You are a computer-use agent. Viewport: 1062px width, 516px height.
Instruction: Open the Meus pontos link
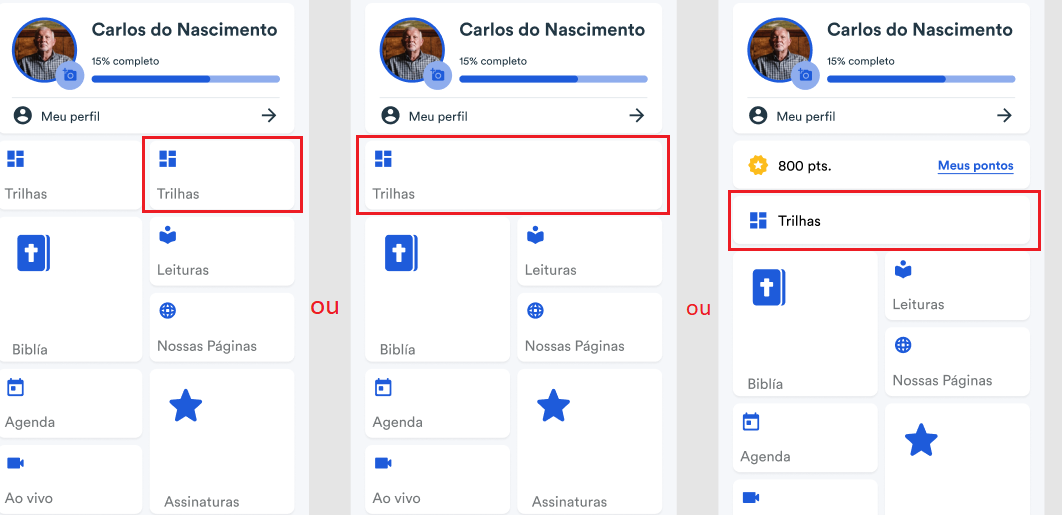click(975, 166)
